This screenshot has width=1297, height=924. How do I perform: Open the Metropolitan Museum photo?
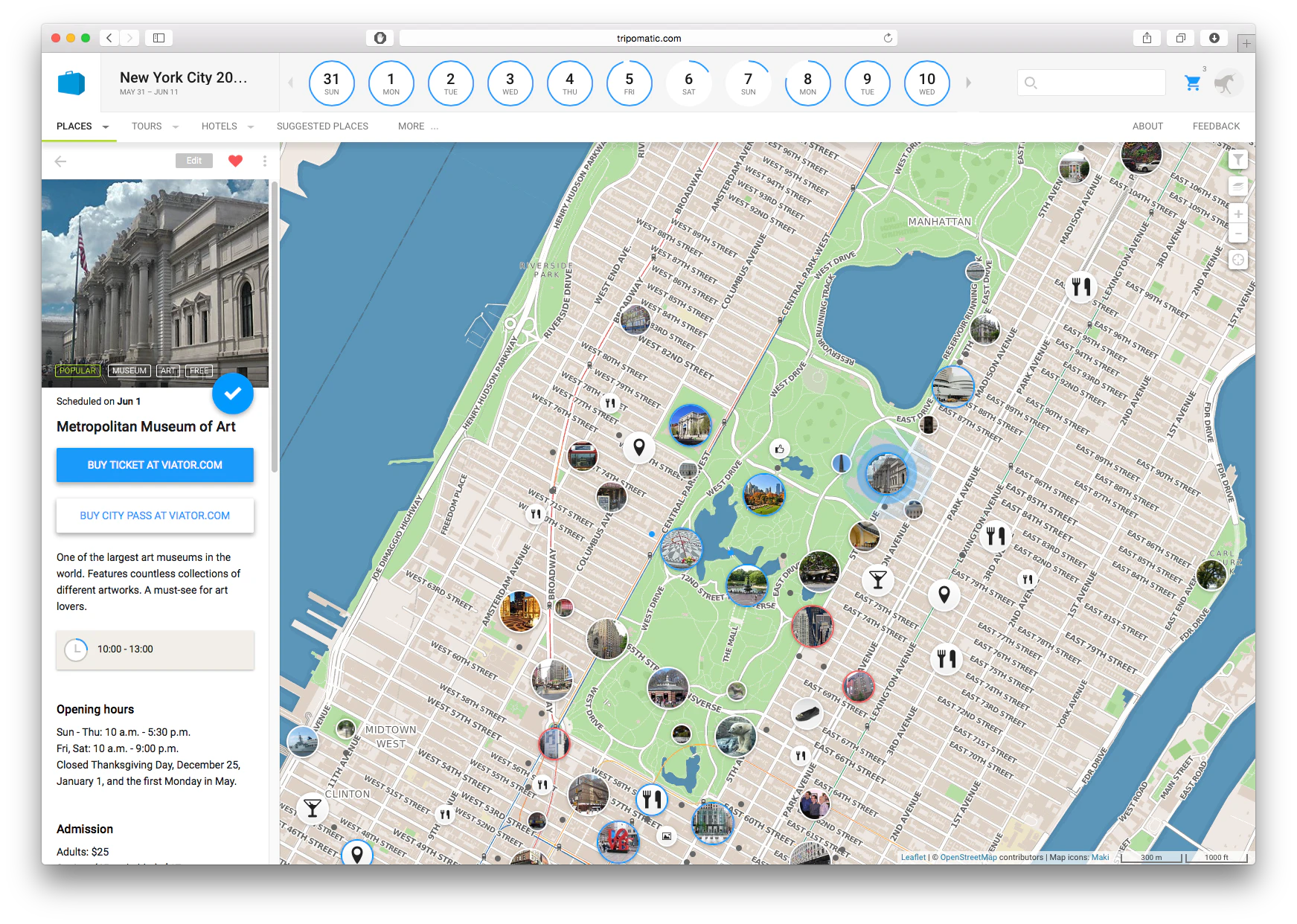(155, 283)
